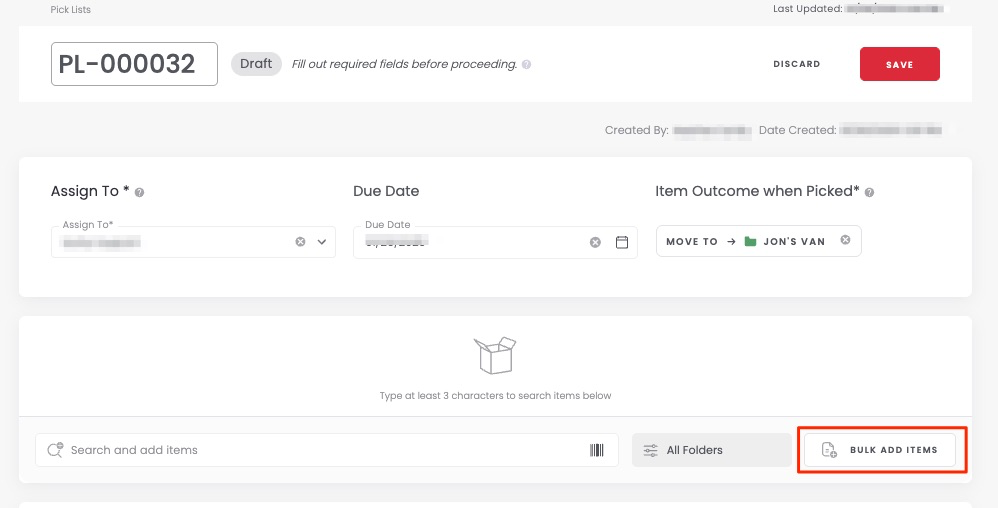This screenshot has height=508, width=998.
Task: Remove the Jon's Van outcome selection
Action: [x=845, y=240]
